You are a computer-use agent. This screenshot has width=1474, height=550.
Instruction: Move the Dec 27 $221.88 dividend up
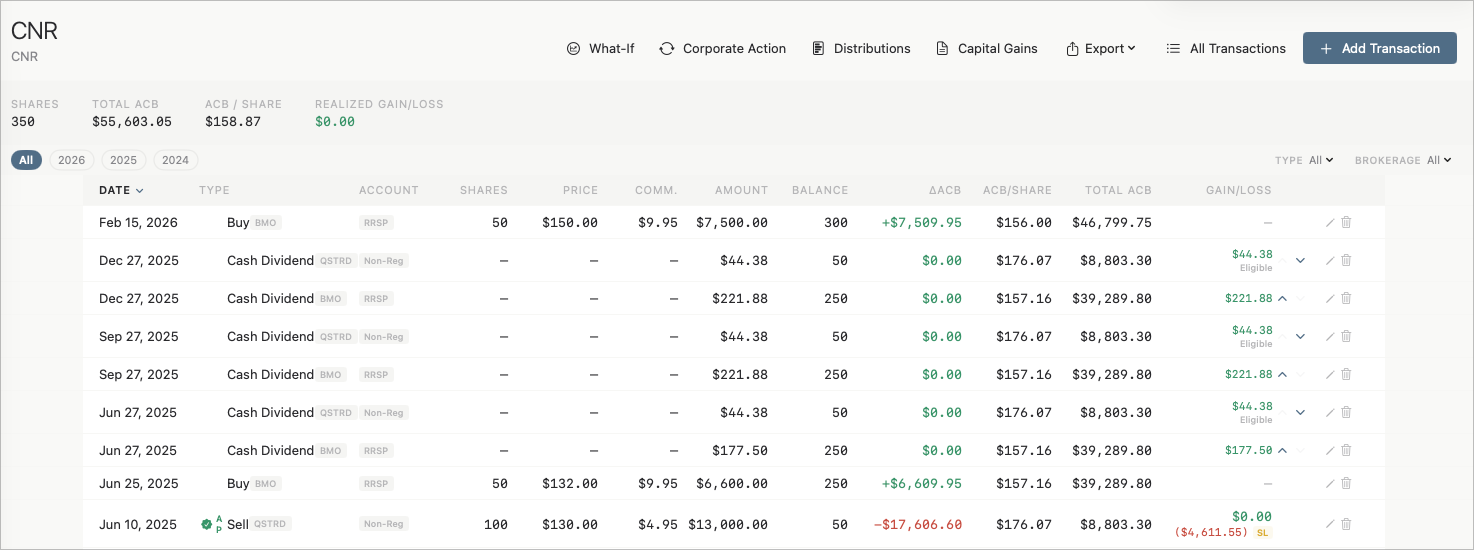(x=1282, y=298)
